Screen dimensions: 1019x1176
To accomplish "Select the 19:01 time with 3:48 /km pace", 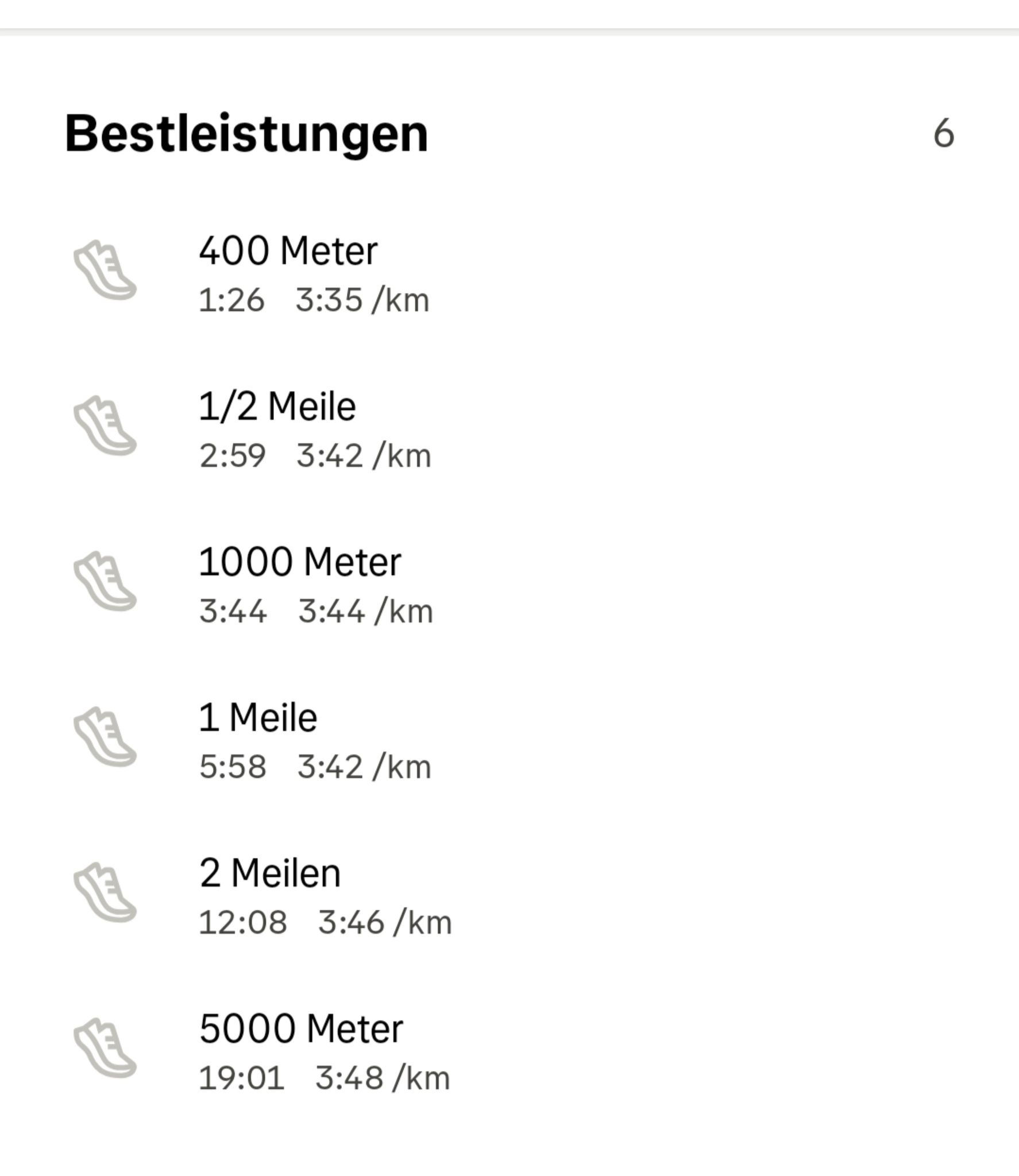I will (324, 1078).
